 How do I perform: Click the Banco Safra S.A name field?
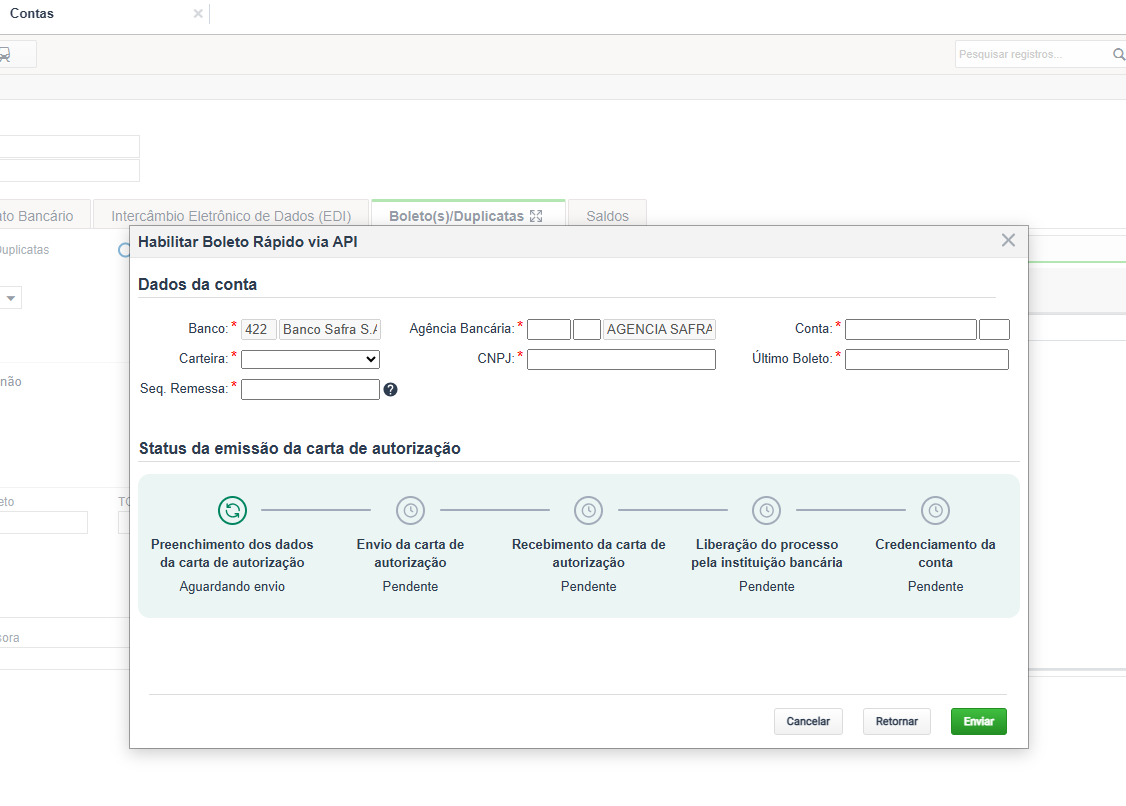pyautogui.click(x=330, y=329)
